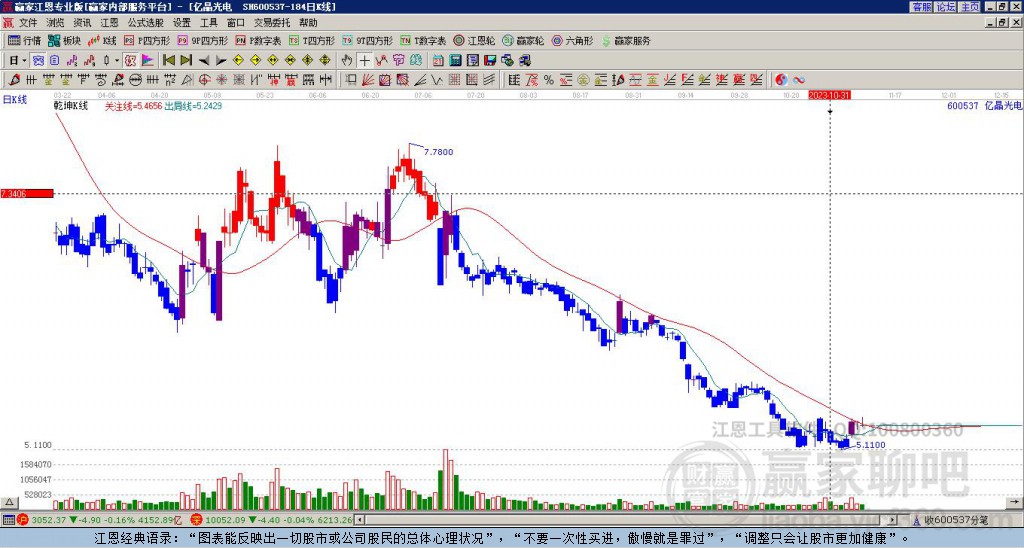Image resolution: width=1024 pixels, height=548 pixels.
Task: Open the 浏览 menu
Action: click(56, 23)
